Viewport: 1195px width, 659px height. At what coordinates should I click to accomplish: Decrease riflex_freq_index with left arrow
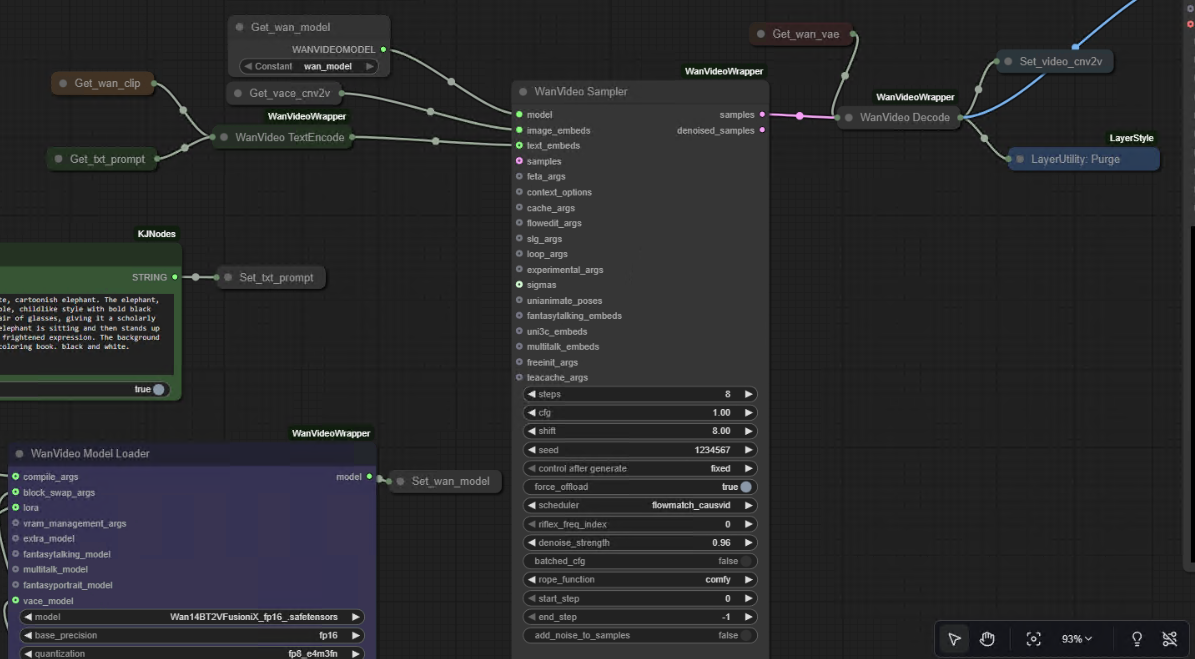[x=531, y=524]
